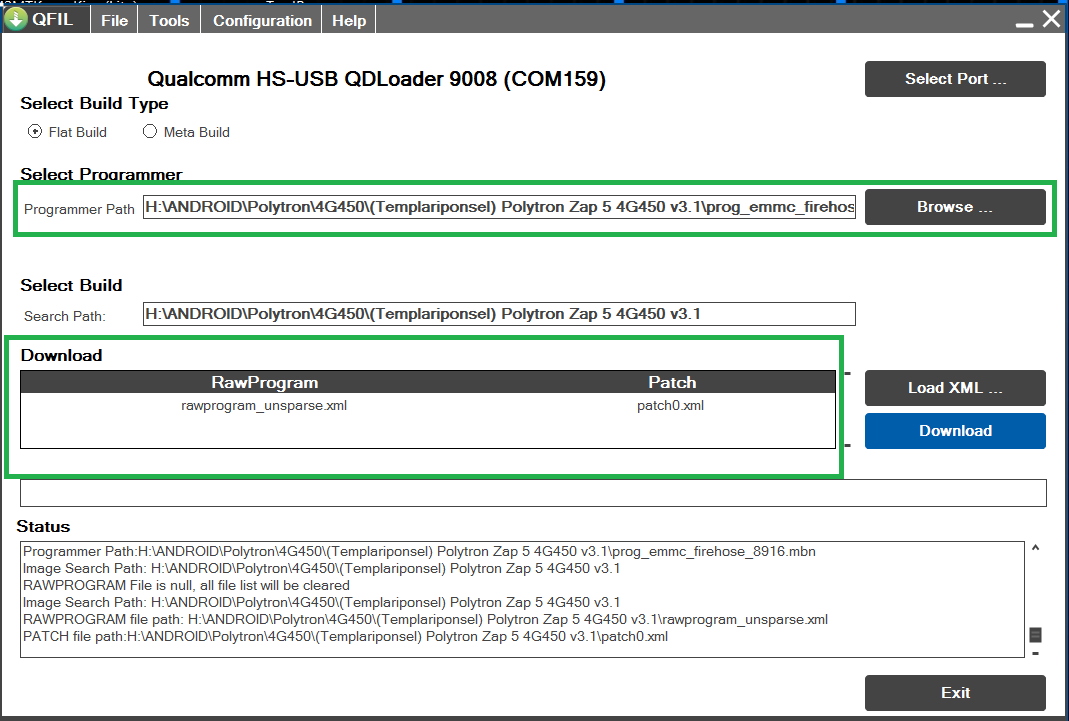This screenshot has height=721, width=1069.
Task: Close the QFIL window
Action: [x=1052, y=19]
